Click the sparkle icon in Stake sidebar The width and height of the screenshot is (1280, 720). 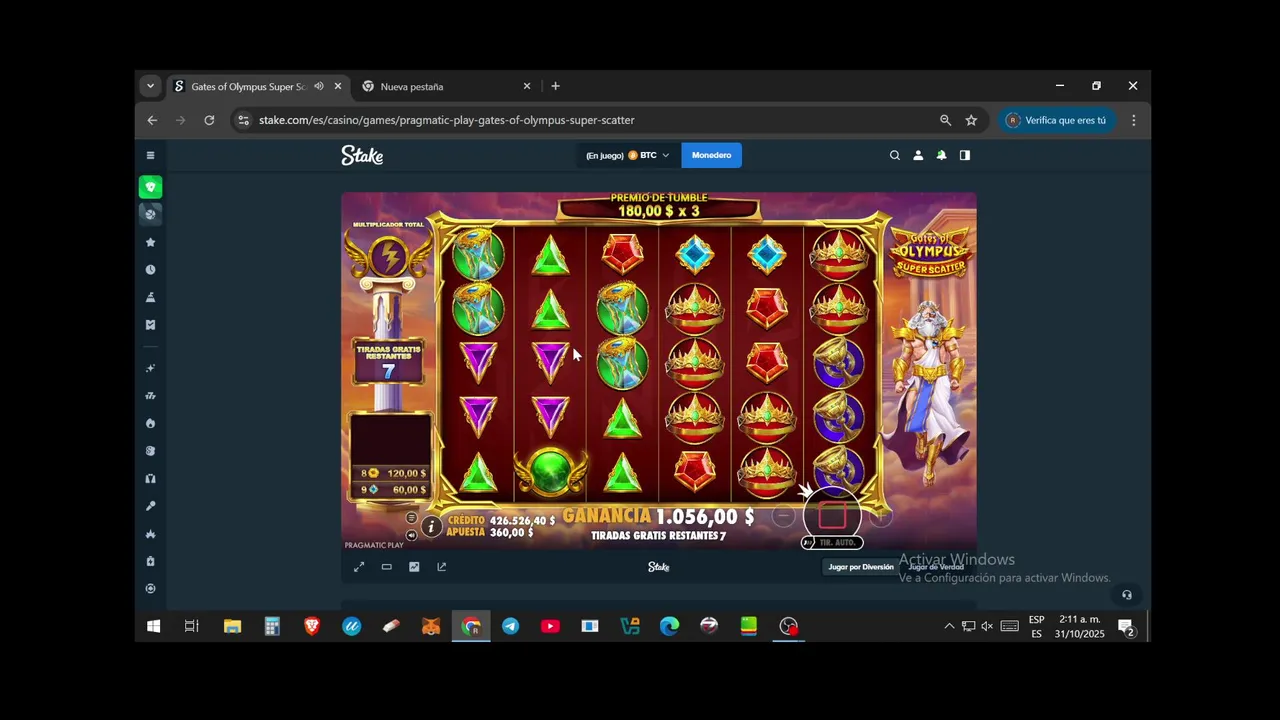point(150,368)
